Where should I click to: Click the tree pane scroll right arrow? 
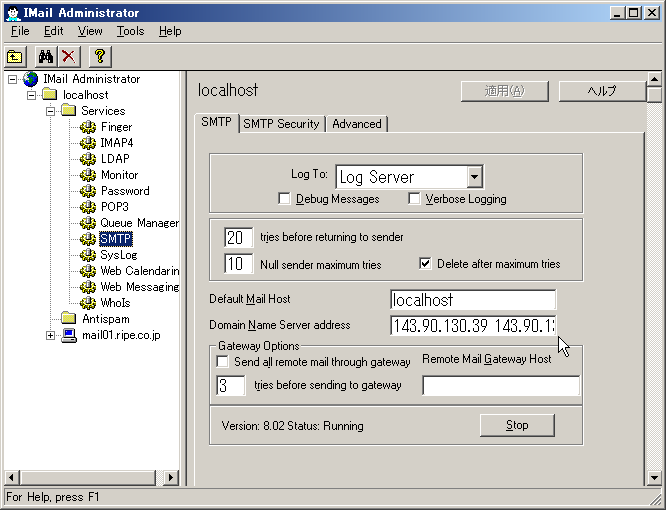point(170,477)
